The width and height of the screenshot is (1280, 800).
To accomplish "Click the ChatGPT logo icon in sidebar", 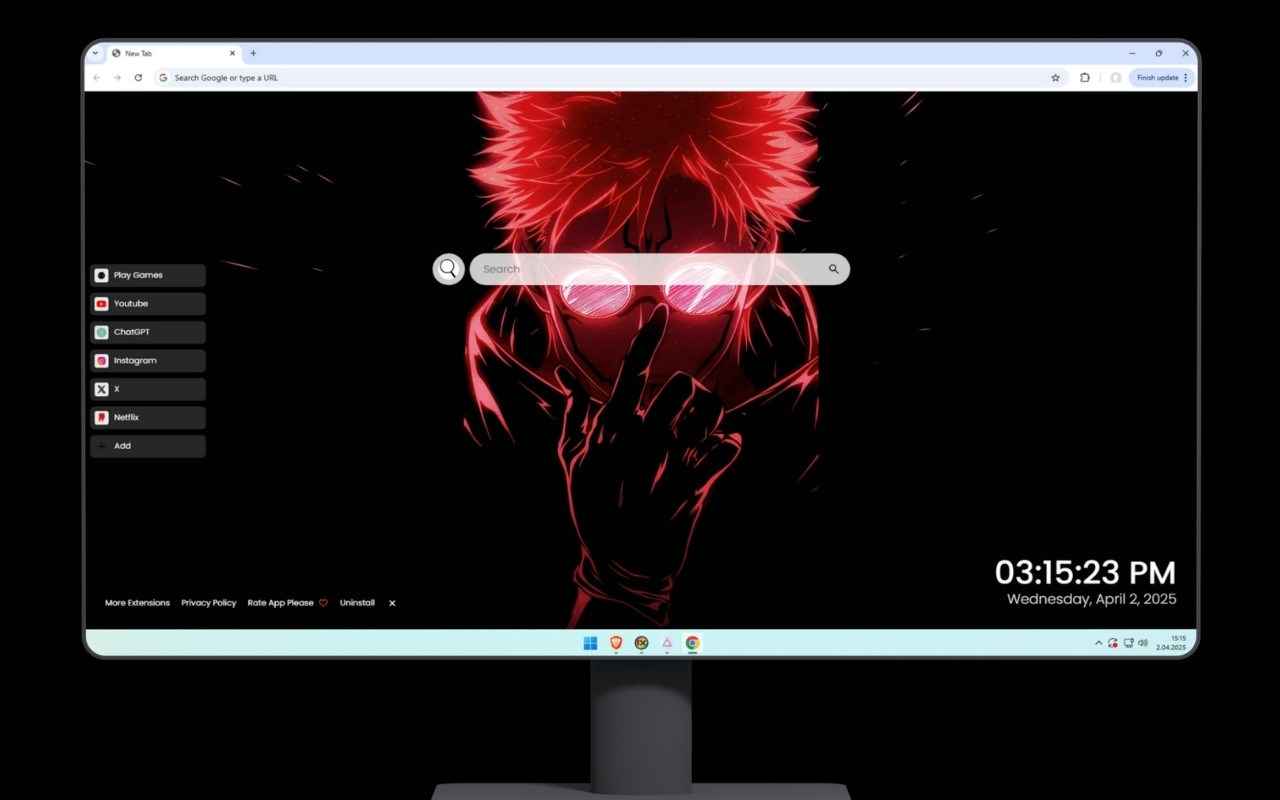I will (101, 332).
